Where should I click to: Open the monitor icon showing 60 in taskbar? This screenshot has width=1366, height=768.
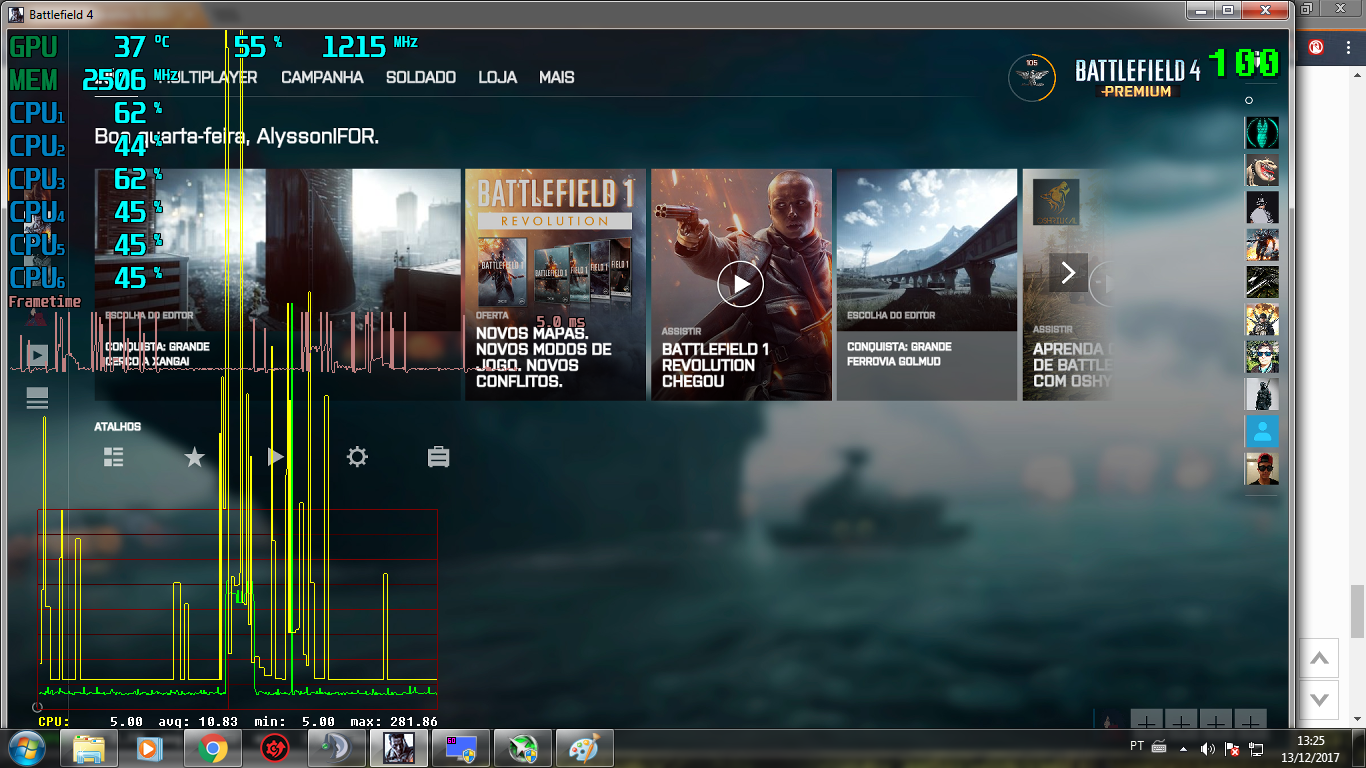click(x=460, y=748)
